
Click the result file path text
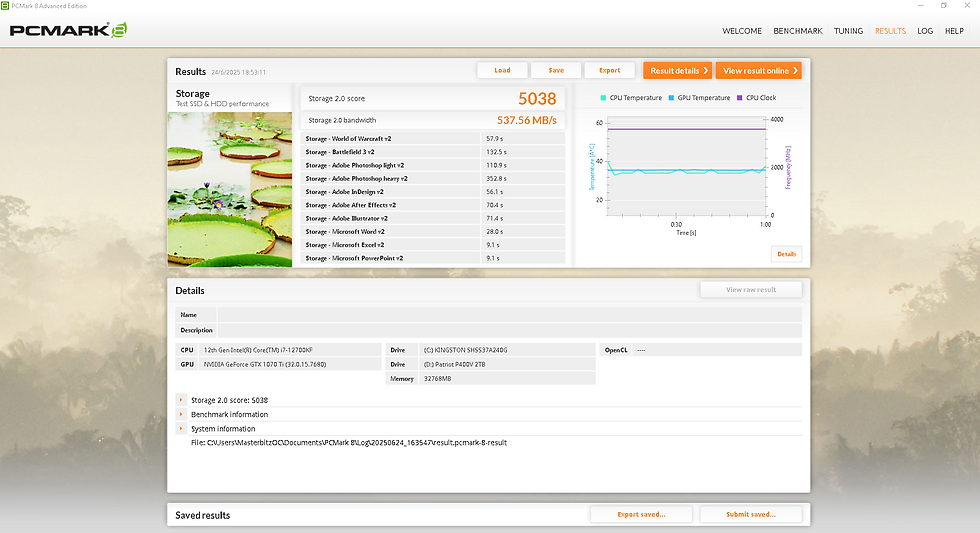point(349,442)
